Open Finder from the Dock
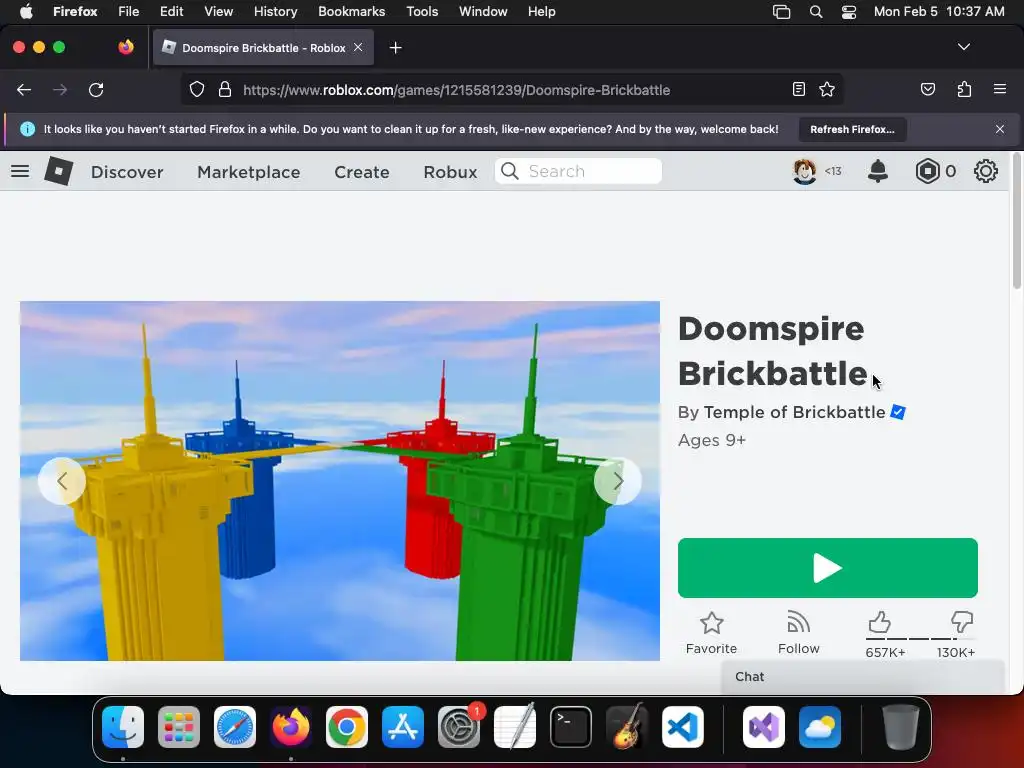 pos(123,727)
